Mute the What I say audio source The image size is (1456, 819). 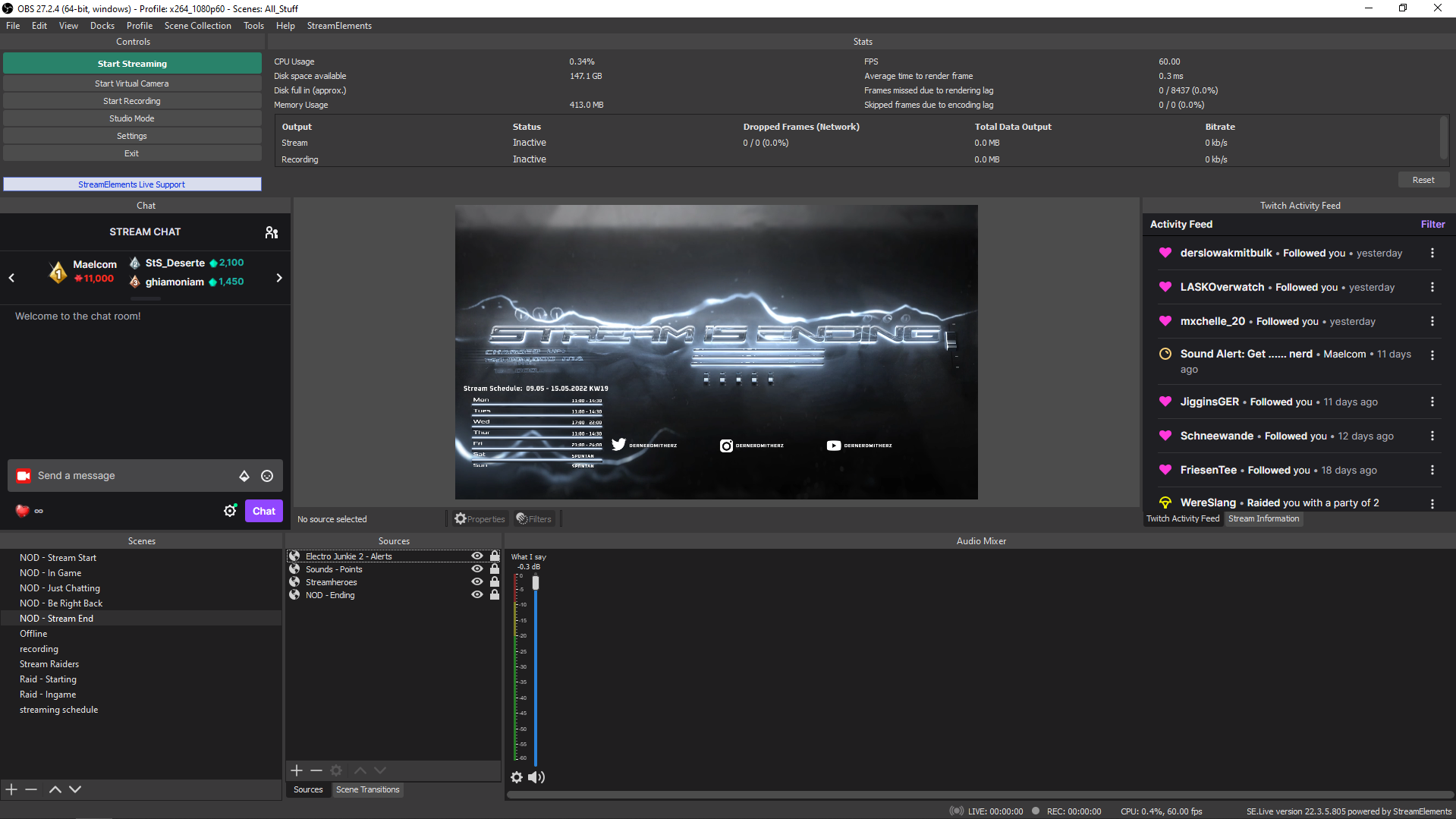(x=536, y=777)
